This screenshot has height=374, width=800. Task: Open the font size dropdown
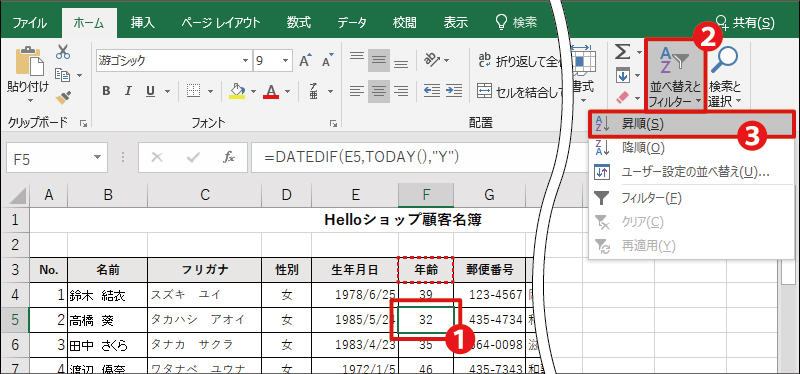coord(286,61)
